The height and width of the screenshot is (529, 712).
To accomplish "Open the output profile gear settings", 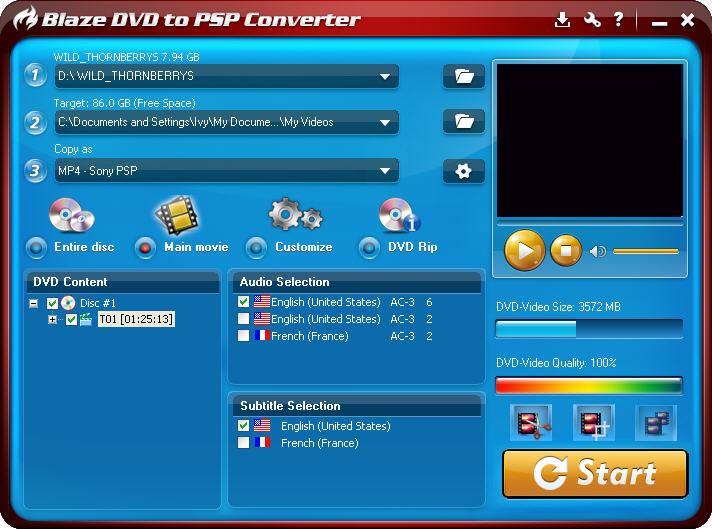I will click(463, 171).
